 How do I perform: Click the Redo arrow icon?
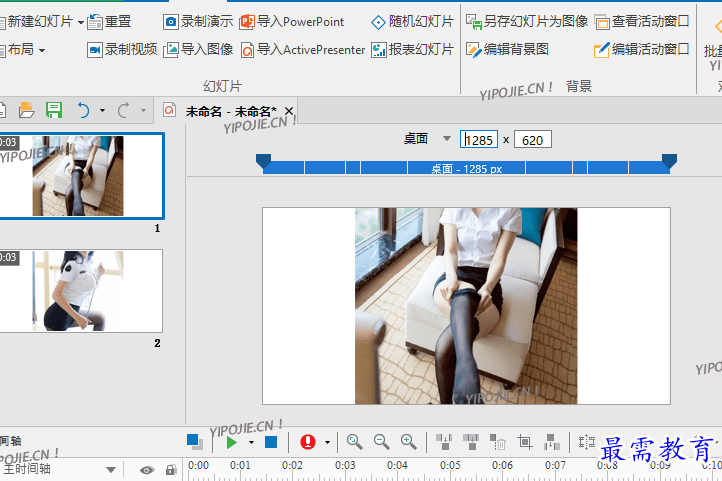(123, 110)
